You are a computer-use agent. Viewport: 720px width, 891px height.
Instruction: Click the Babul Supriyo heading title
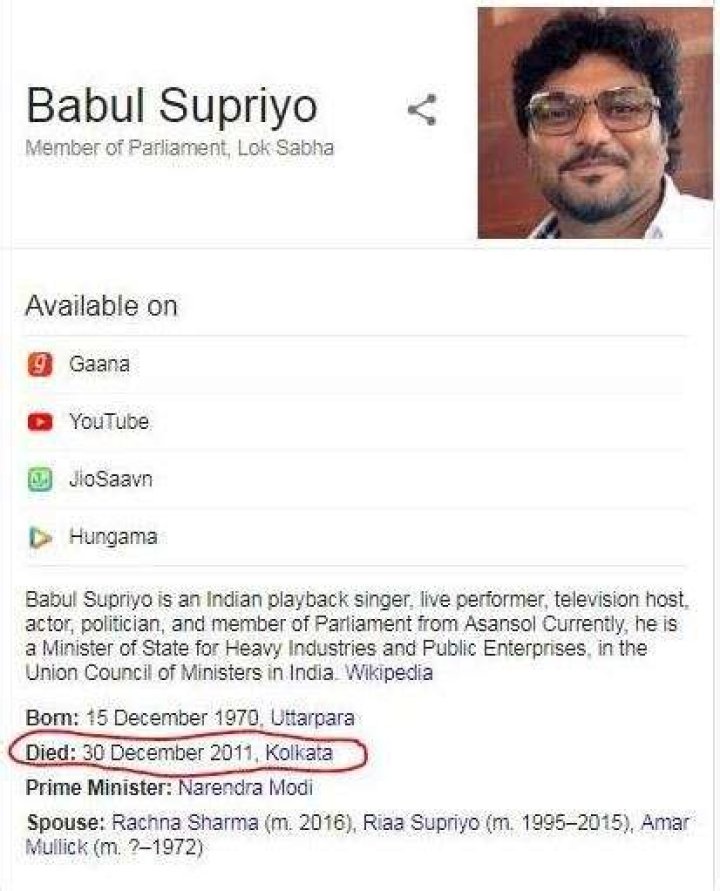(x=172, y=107)
